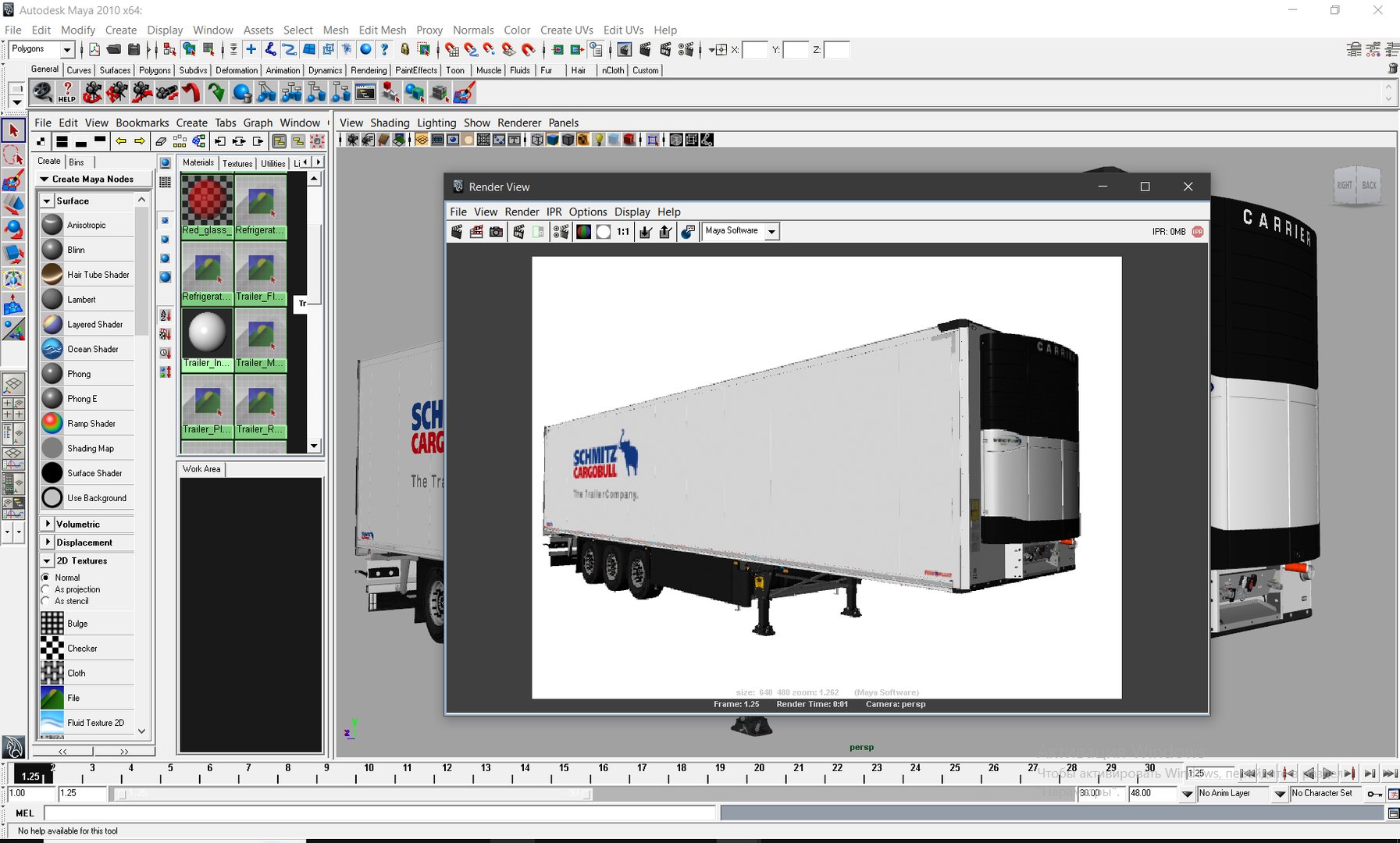This screenshot has width=1400, height=843.
Task: Select the arrow Select tool in toolbox
Action: tap(13, 130)
